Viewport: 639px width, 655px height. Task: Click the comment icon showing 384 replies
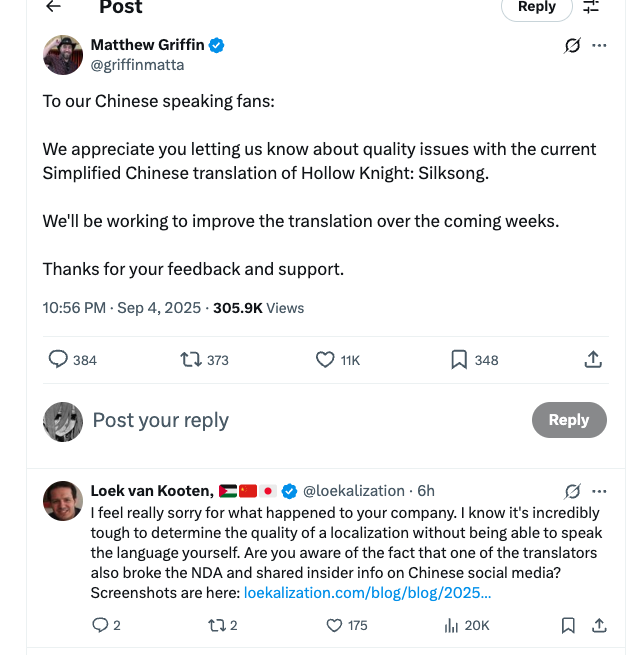click(x=58, y=359)
